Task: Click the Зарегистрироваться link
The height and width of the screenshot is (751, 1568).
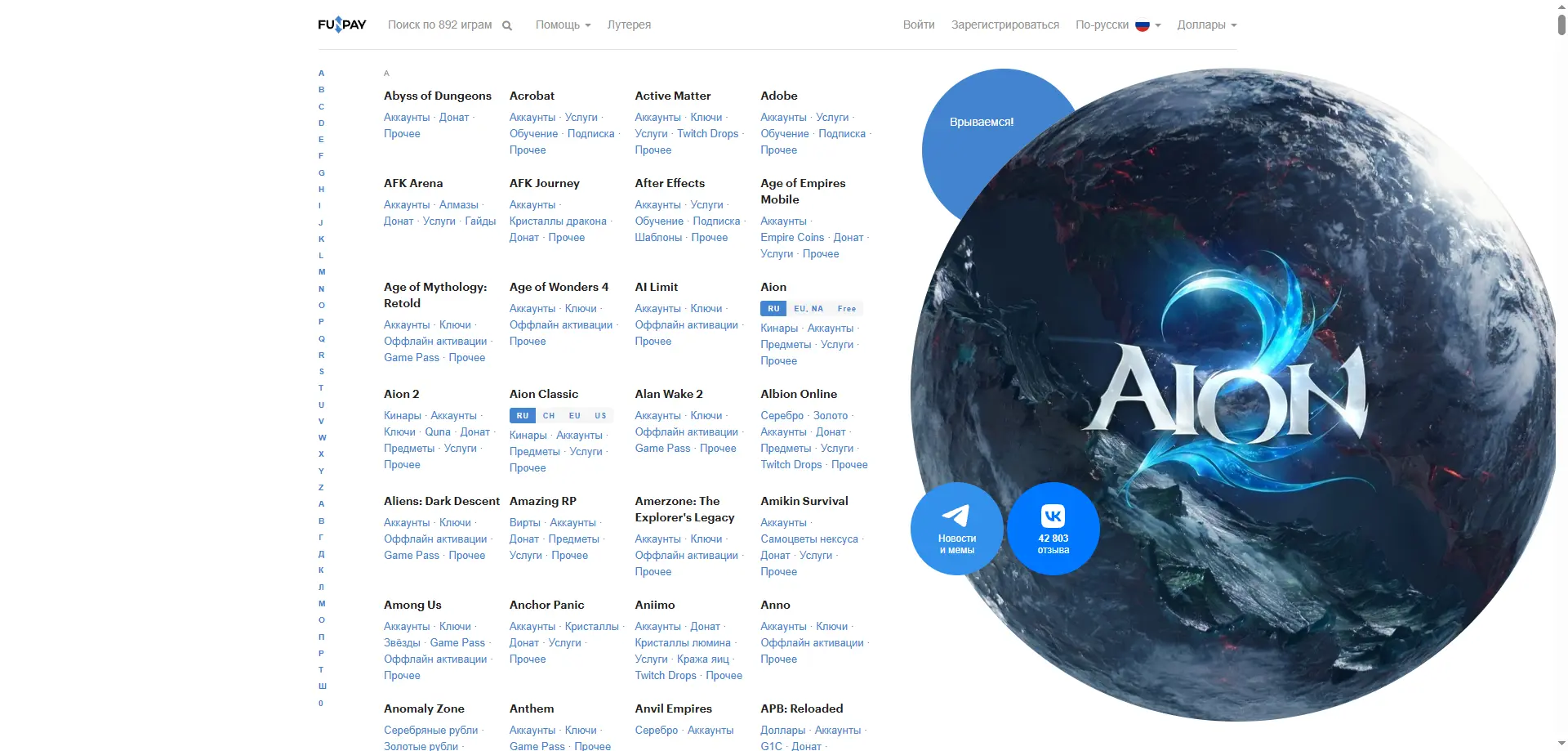Action: (1005, 25)
